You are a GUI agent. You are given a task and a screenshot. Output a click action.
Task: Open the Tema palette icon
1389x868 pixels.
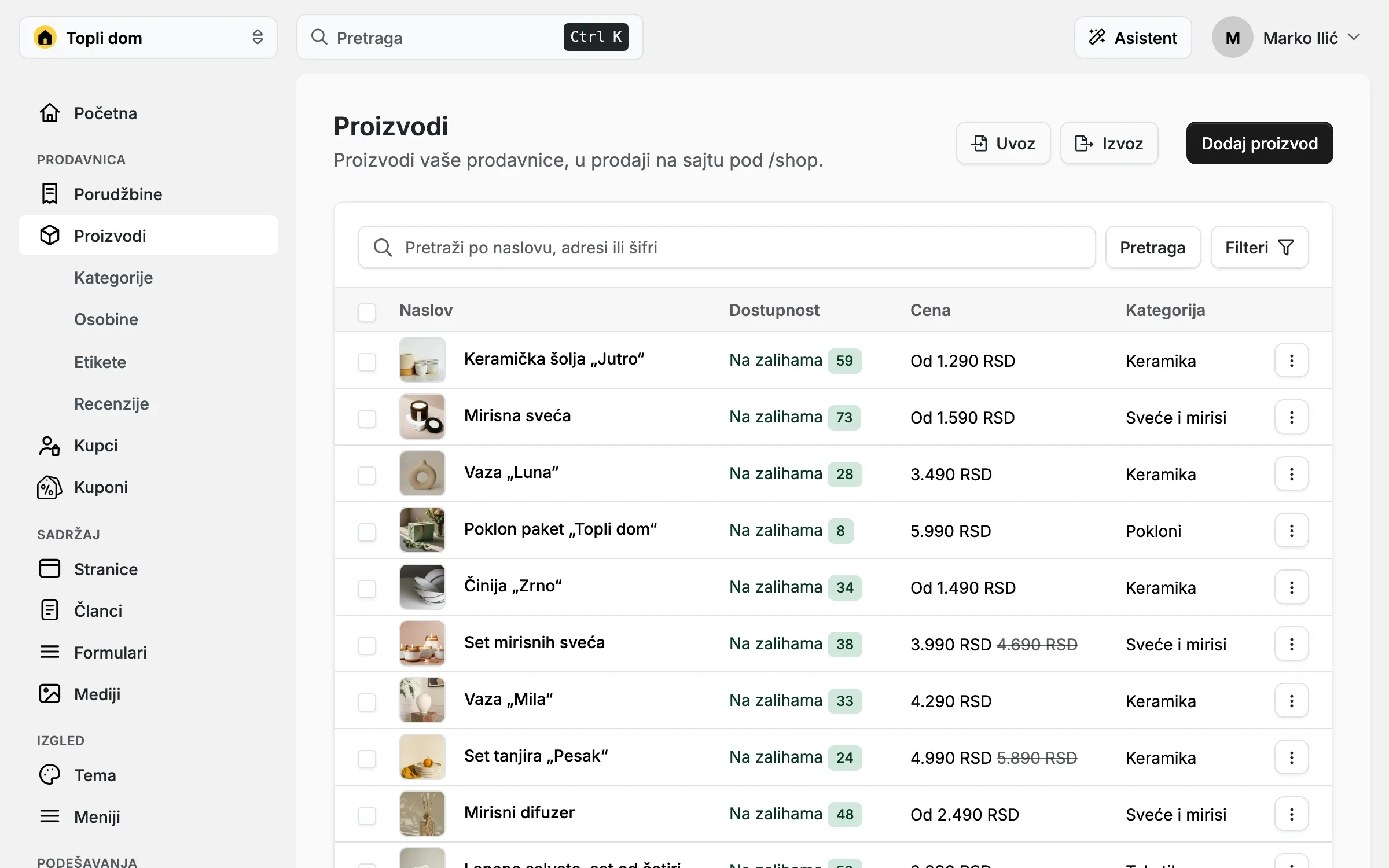click(x=50, y=775)
